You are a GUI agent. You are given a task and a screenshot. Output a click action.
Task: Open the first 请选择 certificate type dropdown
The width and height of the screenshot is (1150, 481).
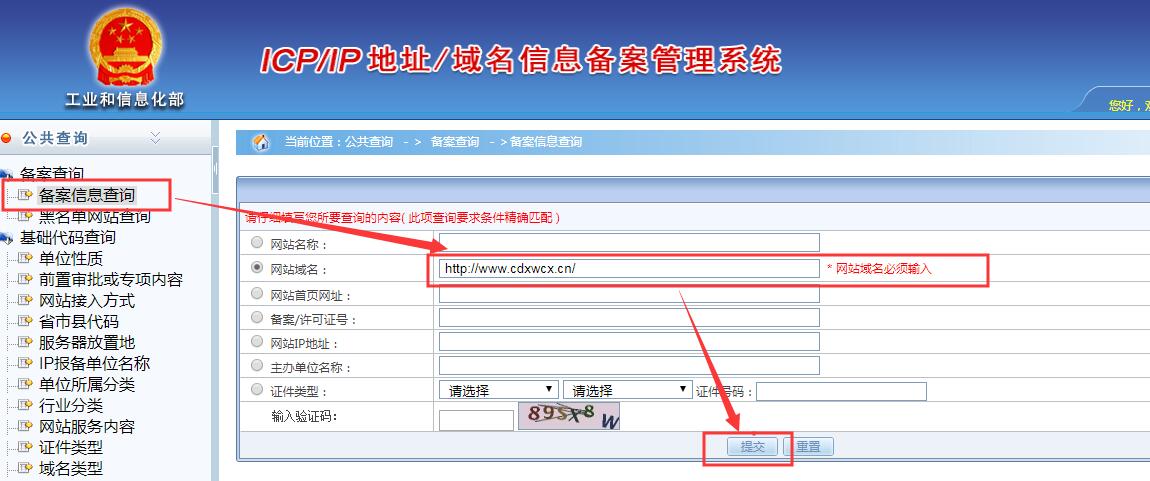pyautogui.click(x=499, y=390)
